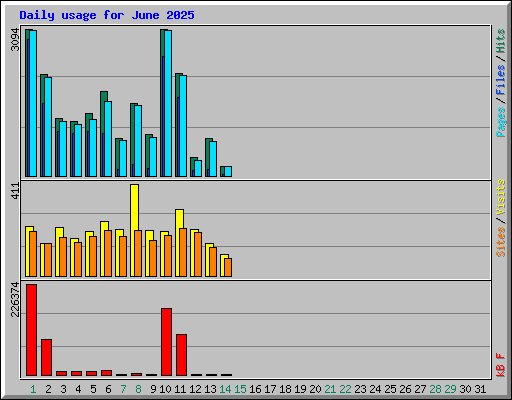Select the 226374 kilobytes axis value
Image resolution: width=512 pixels, height=400 pixels.
pos(15,299)
